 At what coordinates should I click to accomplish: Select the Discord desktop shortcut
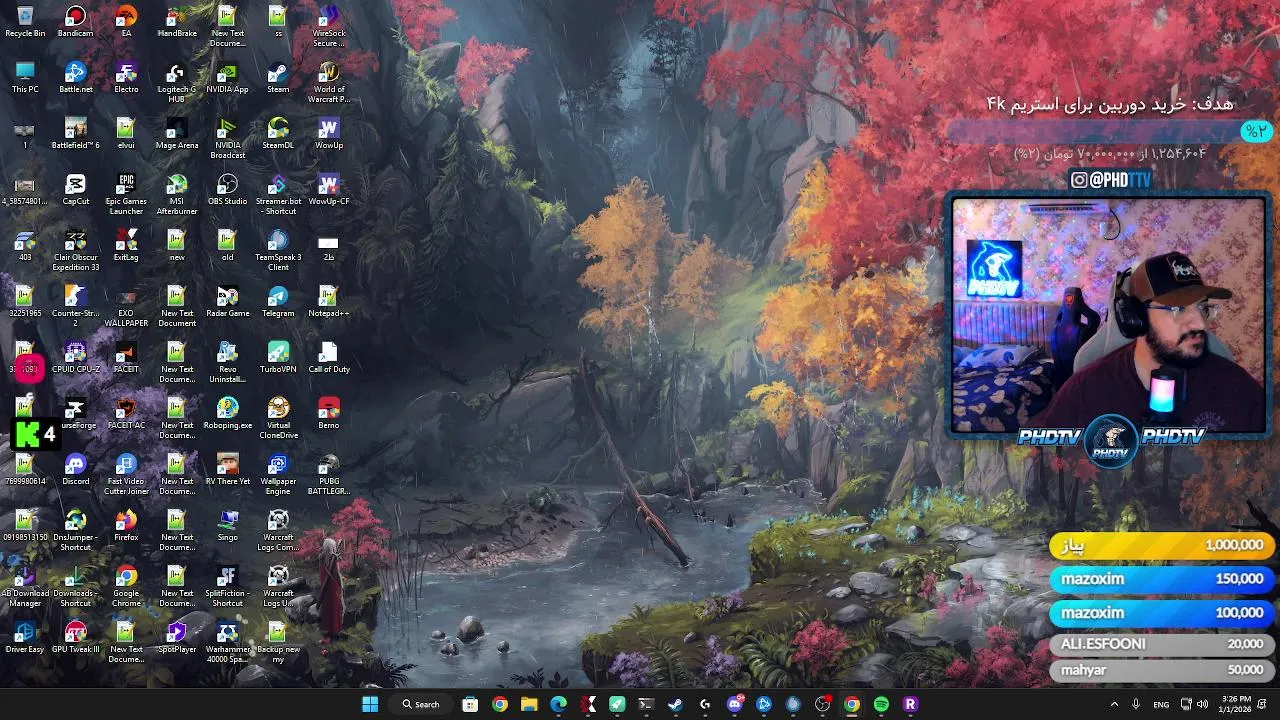(76, 470)
